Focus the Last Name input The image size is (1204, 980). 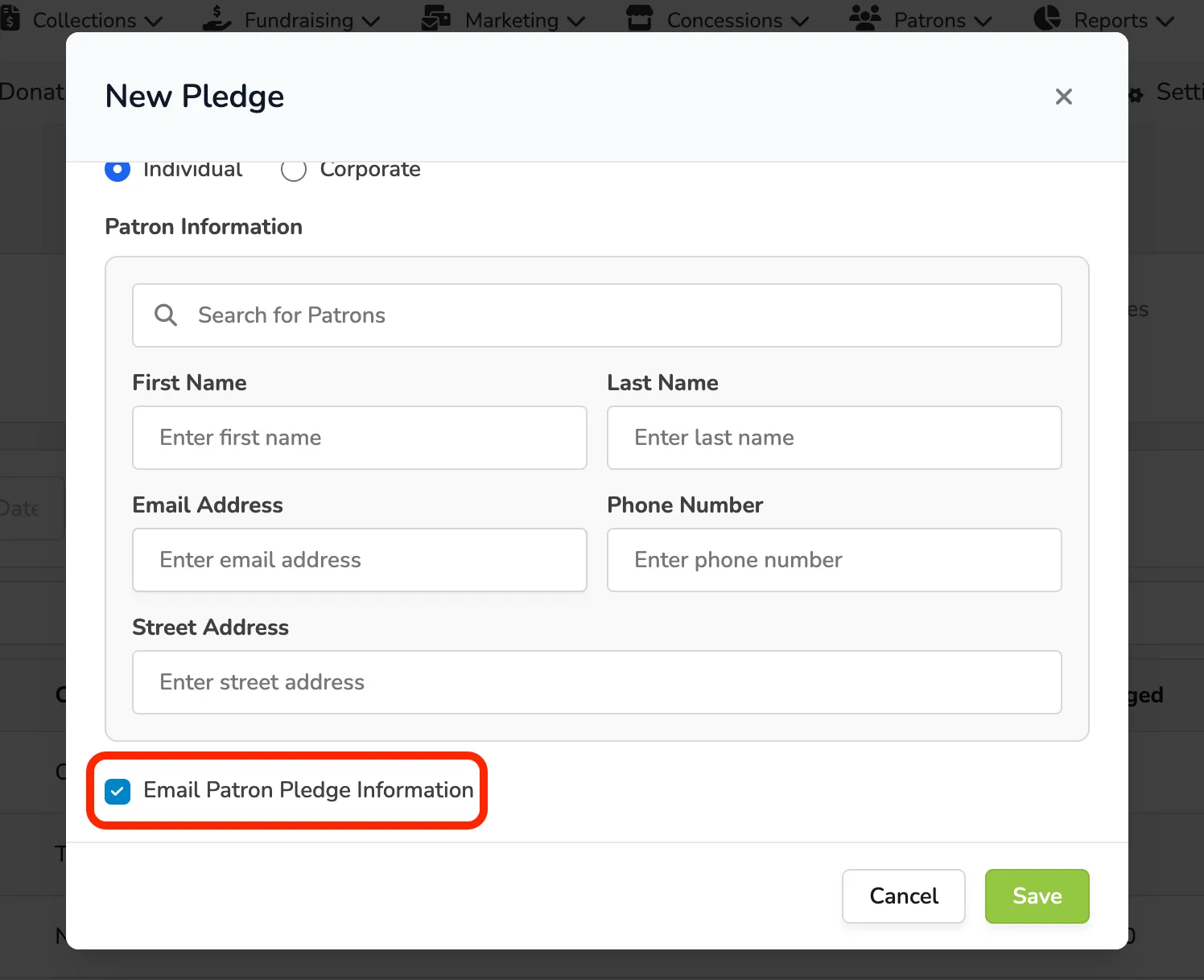point(834,438)
